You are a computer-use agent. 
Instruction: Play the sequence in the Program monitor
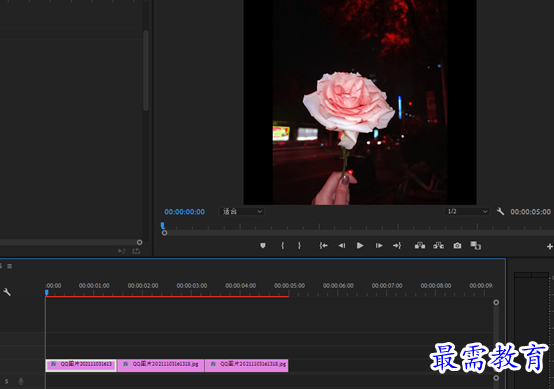[x=360, y=246]
